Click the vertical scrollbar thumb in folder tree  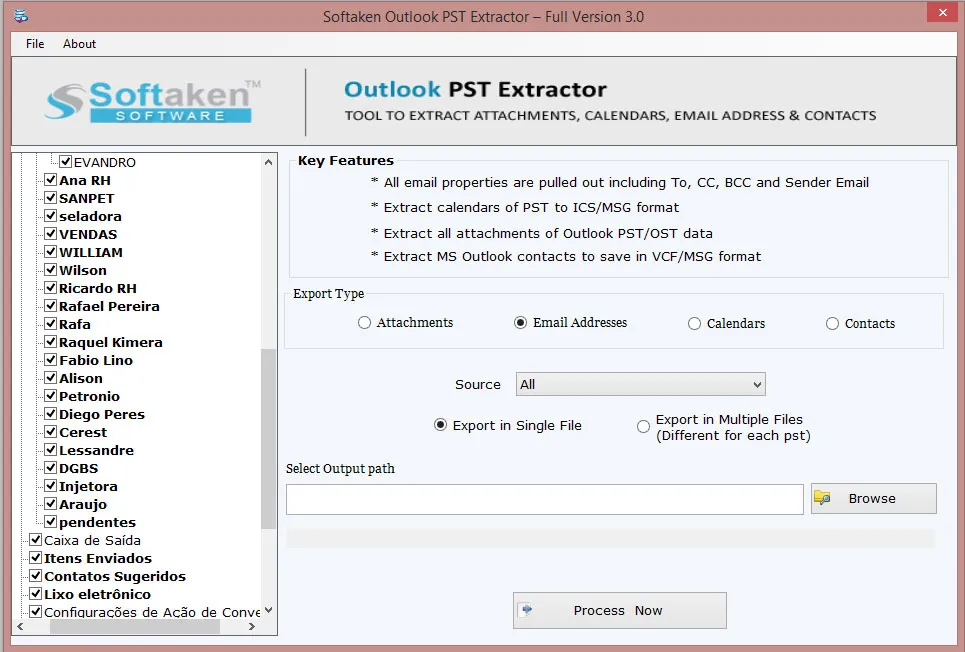pyautogui.click(x=268, y=439)
